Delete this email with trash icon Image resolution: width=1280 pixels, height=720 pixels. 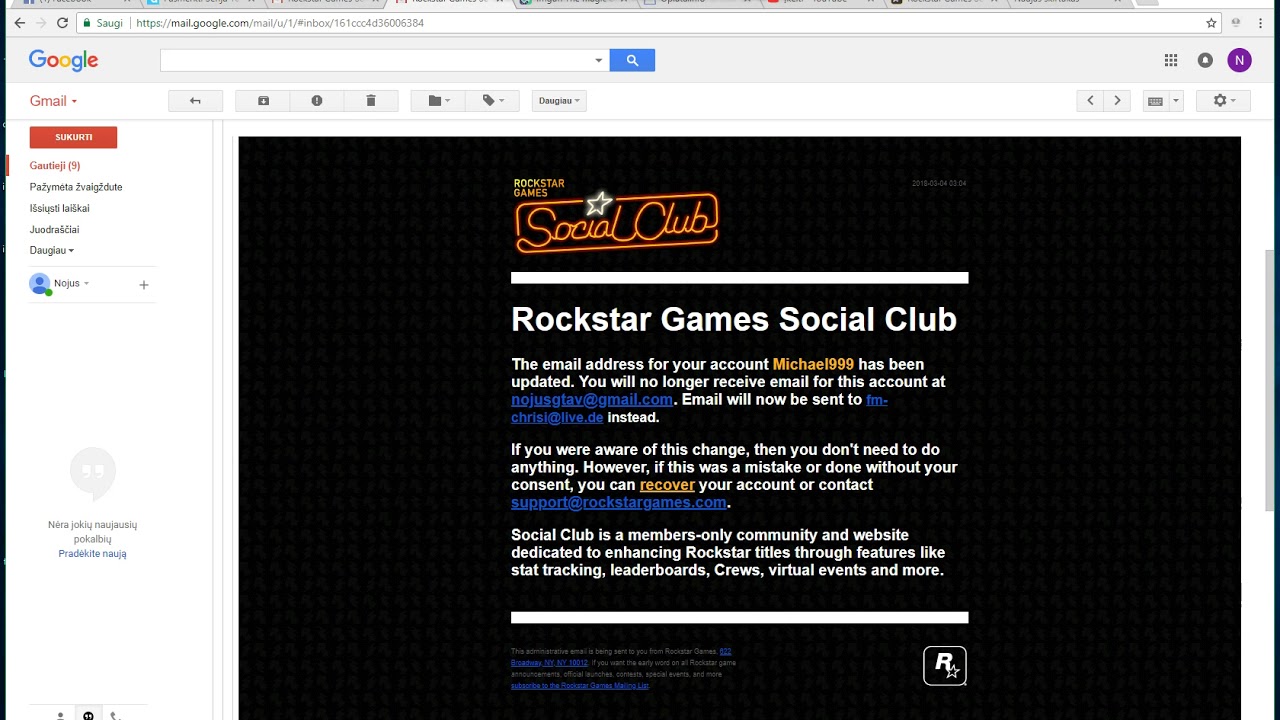click(371, 100)
